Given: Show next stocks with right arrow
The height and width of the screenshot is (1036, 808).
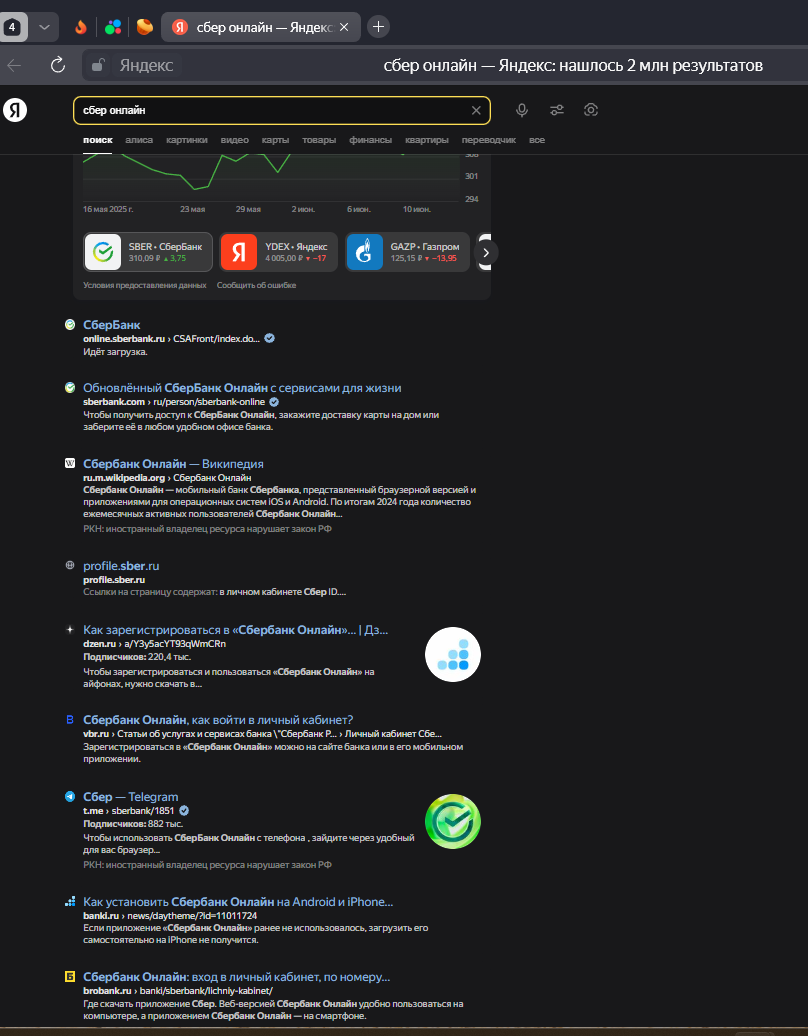Looking at the screenshot, I should click(486, 252).
